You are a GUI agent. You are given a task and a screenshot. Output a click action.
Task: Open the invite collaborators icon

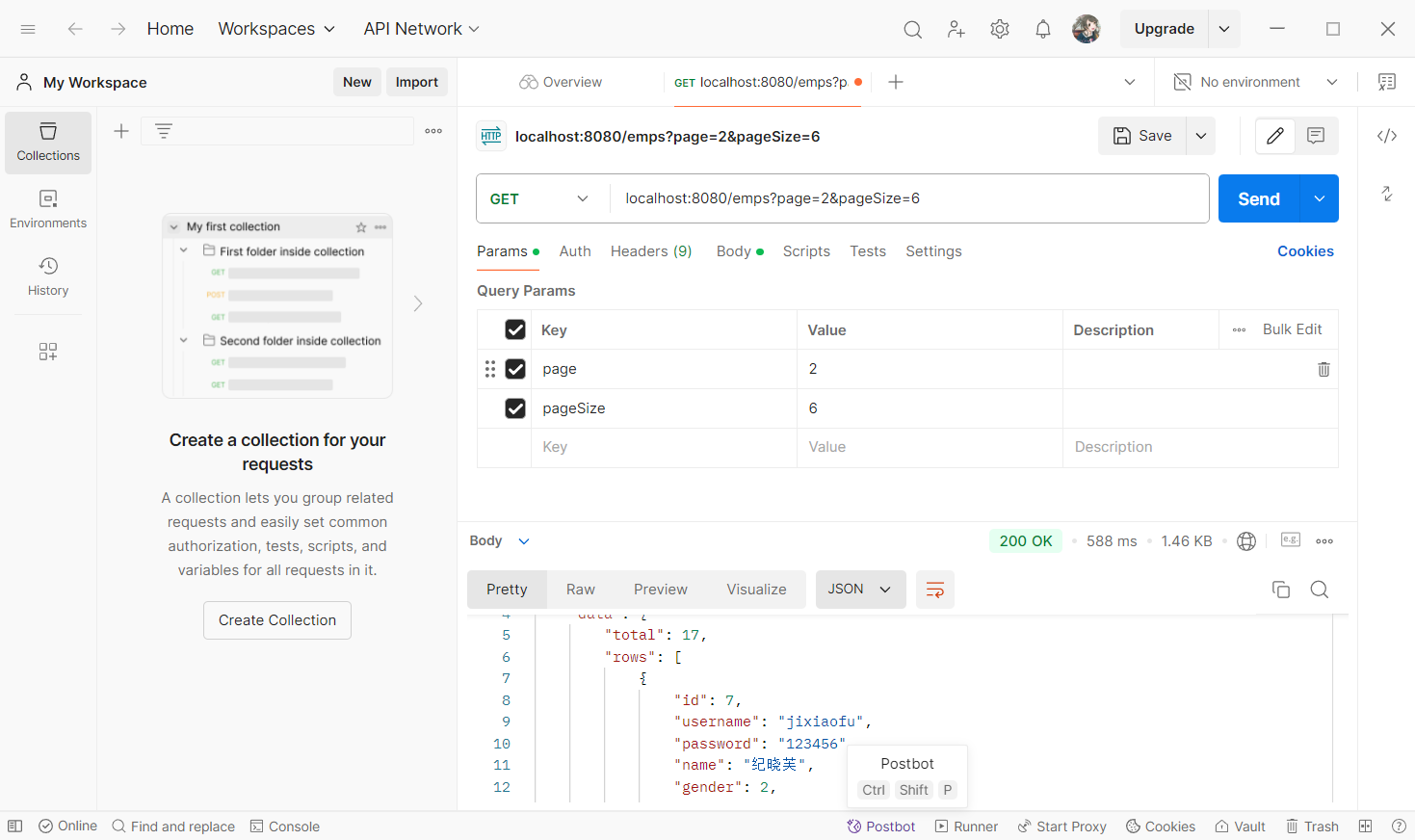pyautogui.click(x=956, y=29)
